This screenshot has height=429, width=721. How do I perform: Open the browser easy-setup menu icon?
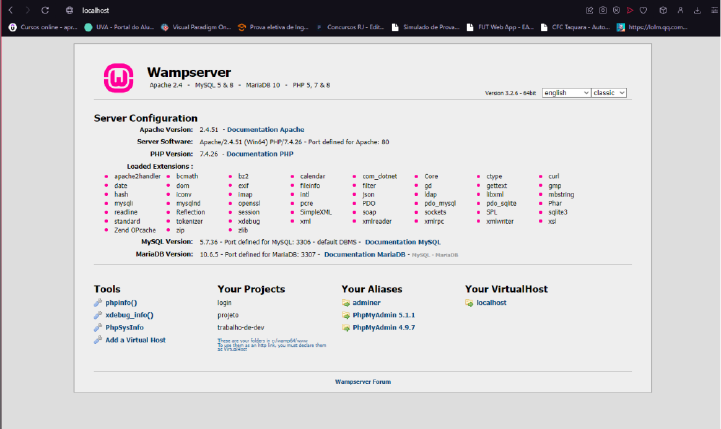[x=714, y=10]
